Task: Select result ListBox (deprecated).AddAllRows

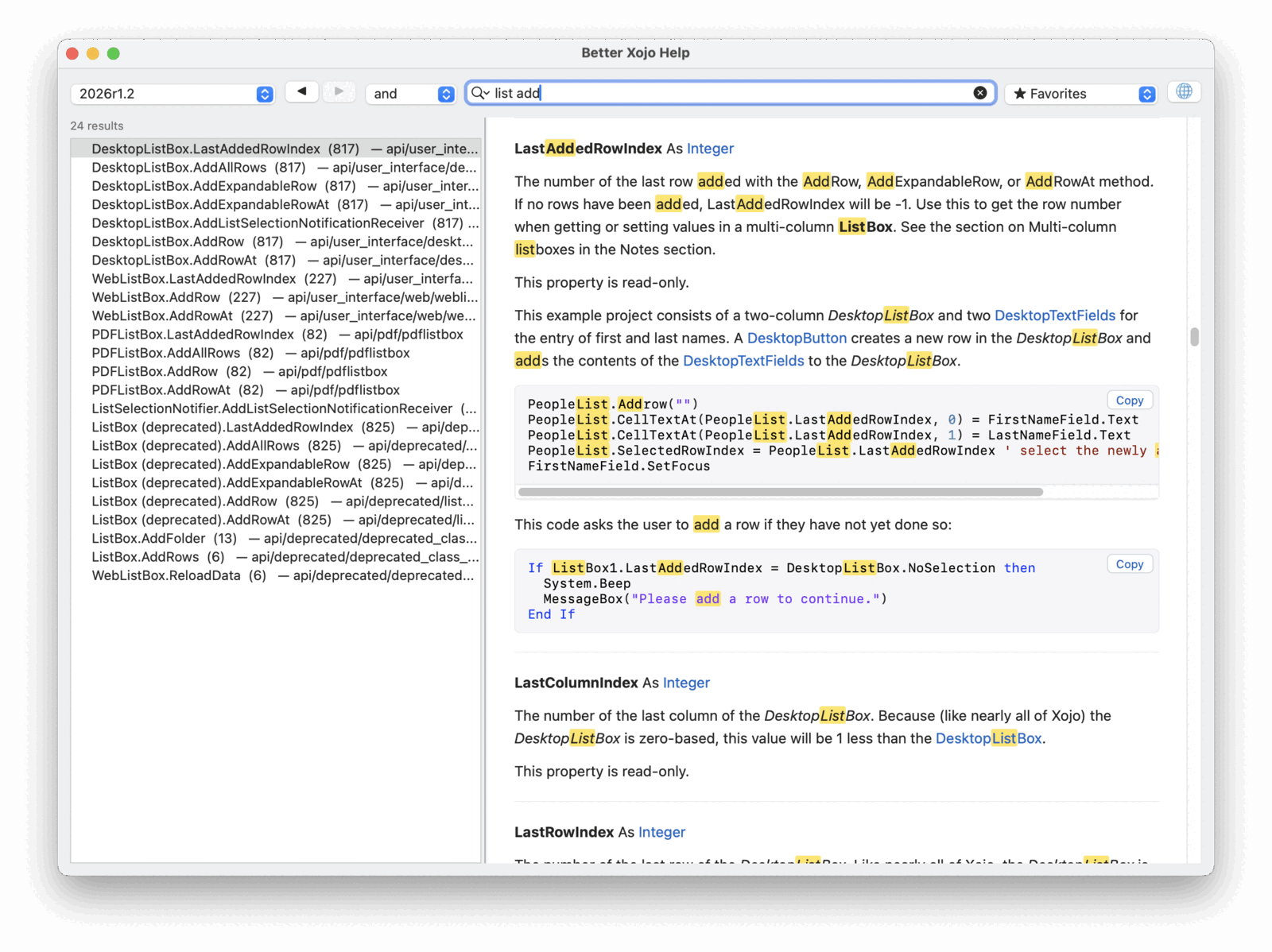Action: coord(276,446)
